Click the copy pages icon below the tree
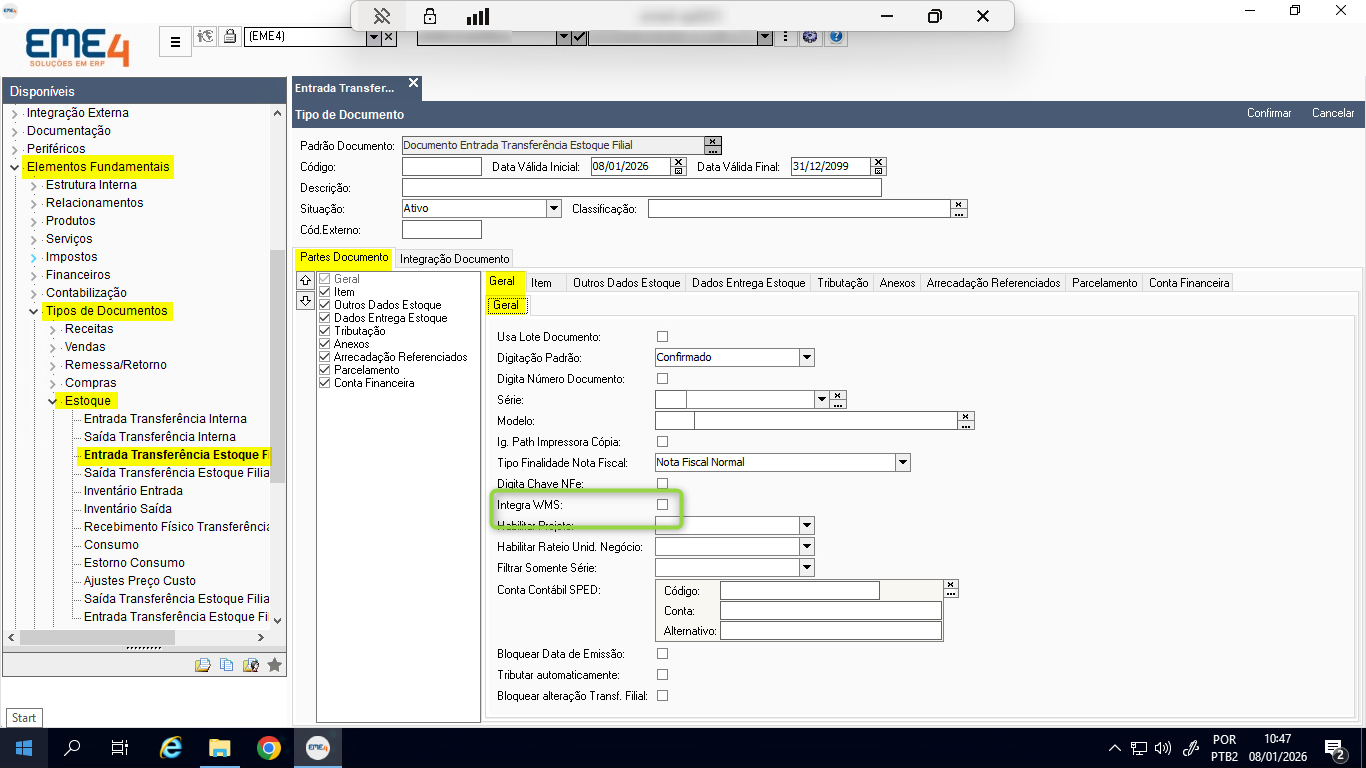 [x=226, y=664]
